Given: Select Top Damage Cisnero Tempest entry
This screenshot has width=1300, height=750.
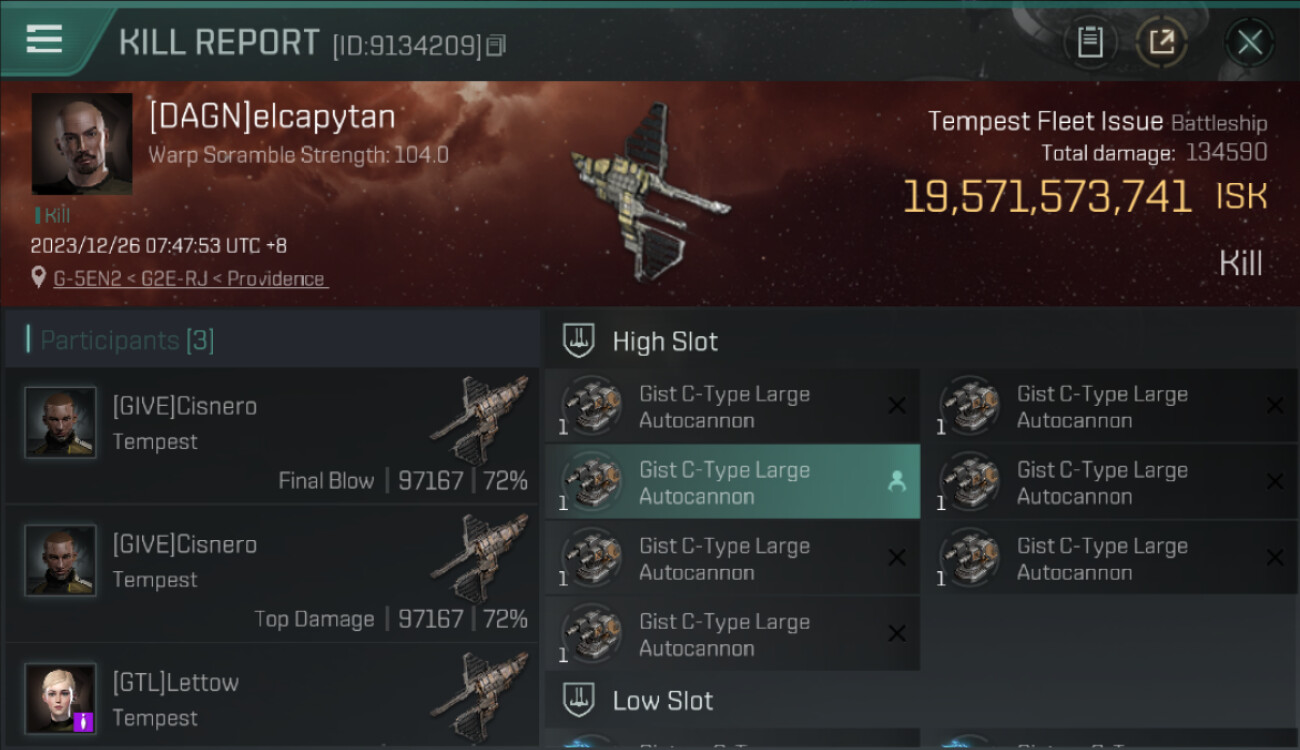Looking at the screenshot, I should pyautogui.click(x=272, y=575).
